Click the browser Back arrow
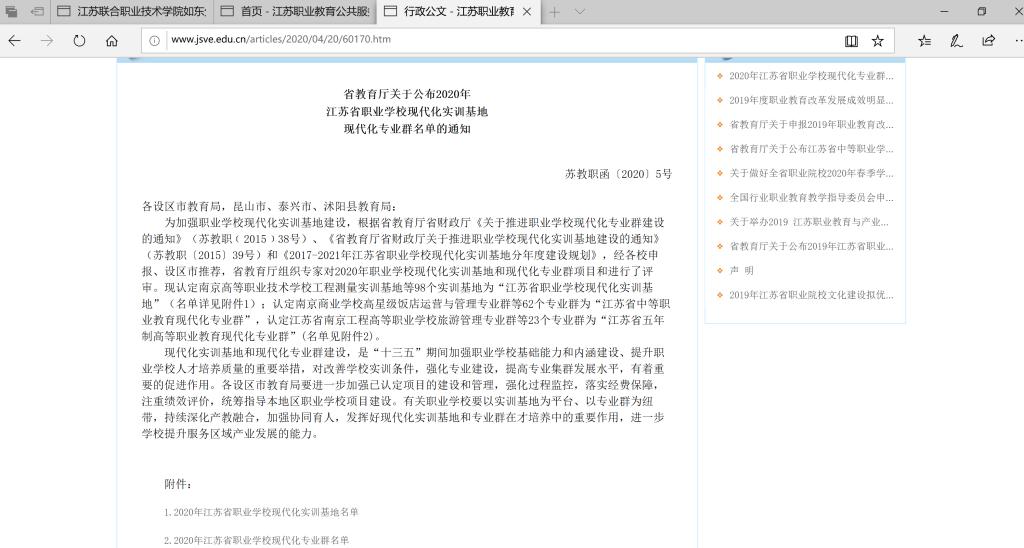The image size is (1024, 548). (14, 41)
